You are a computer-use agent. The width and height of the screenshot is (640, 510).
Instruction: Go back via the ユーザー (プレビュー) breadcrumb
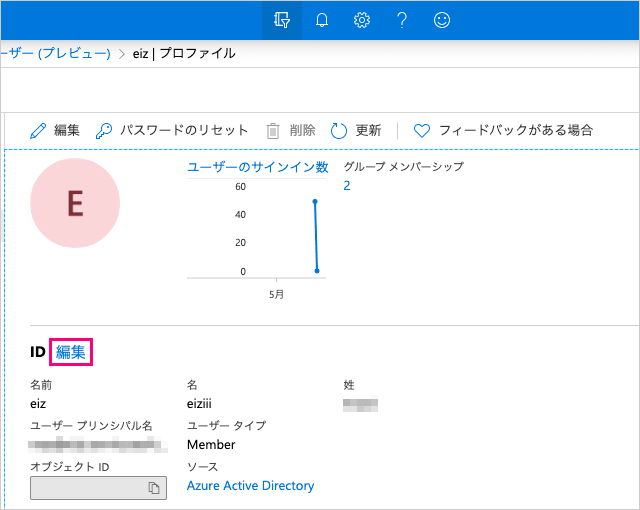tap(56, 53)
